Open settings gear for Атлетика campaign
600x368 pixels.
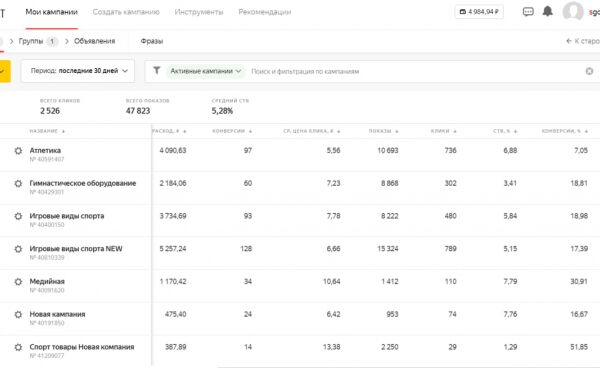coord(18,151)
